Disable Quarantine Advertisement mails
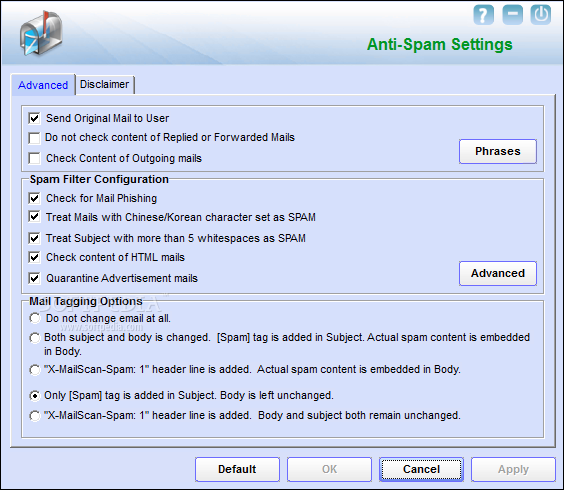564x490 pixels. tap(35, 278)
